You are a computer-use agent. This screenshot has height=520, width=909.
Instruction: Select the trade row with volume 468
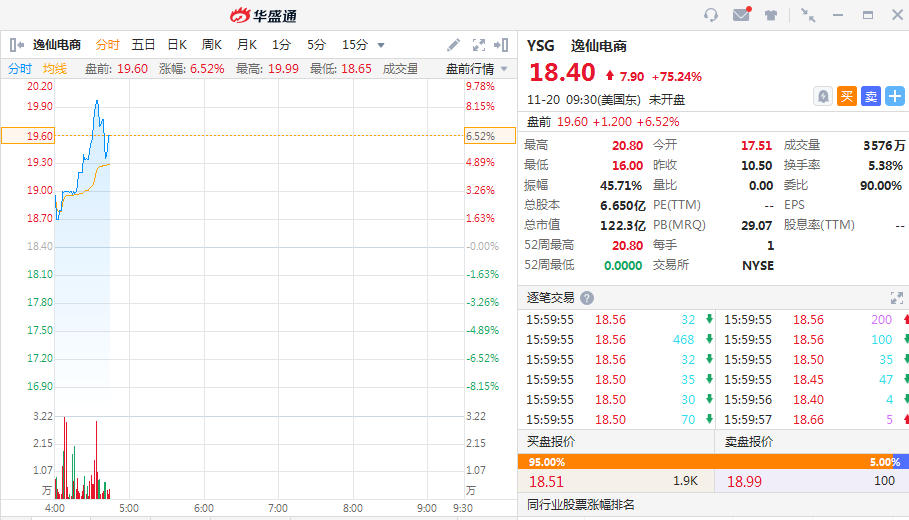click(619, 340)
